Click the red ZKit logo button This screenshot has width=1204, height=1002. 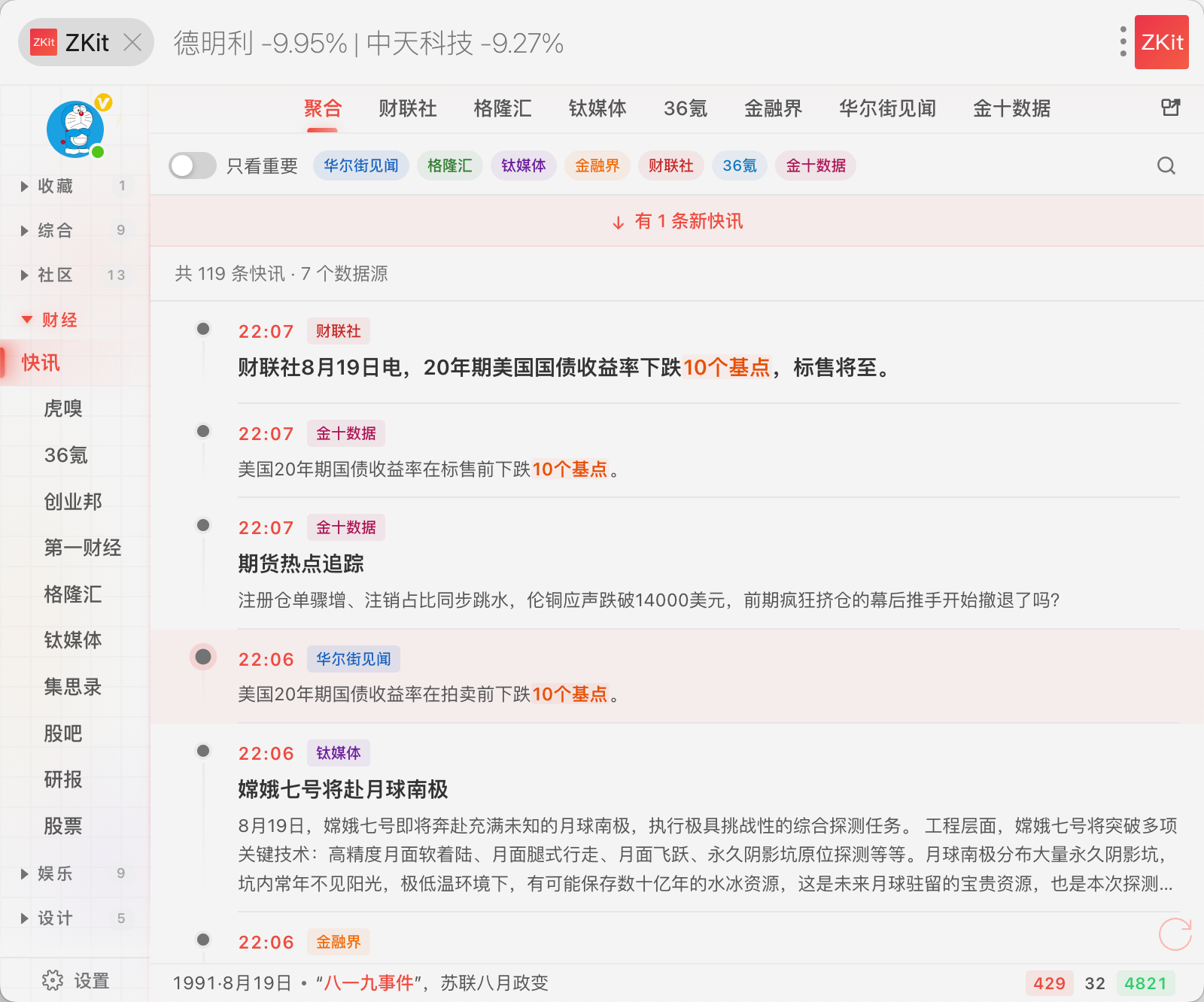[1162, 42]
